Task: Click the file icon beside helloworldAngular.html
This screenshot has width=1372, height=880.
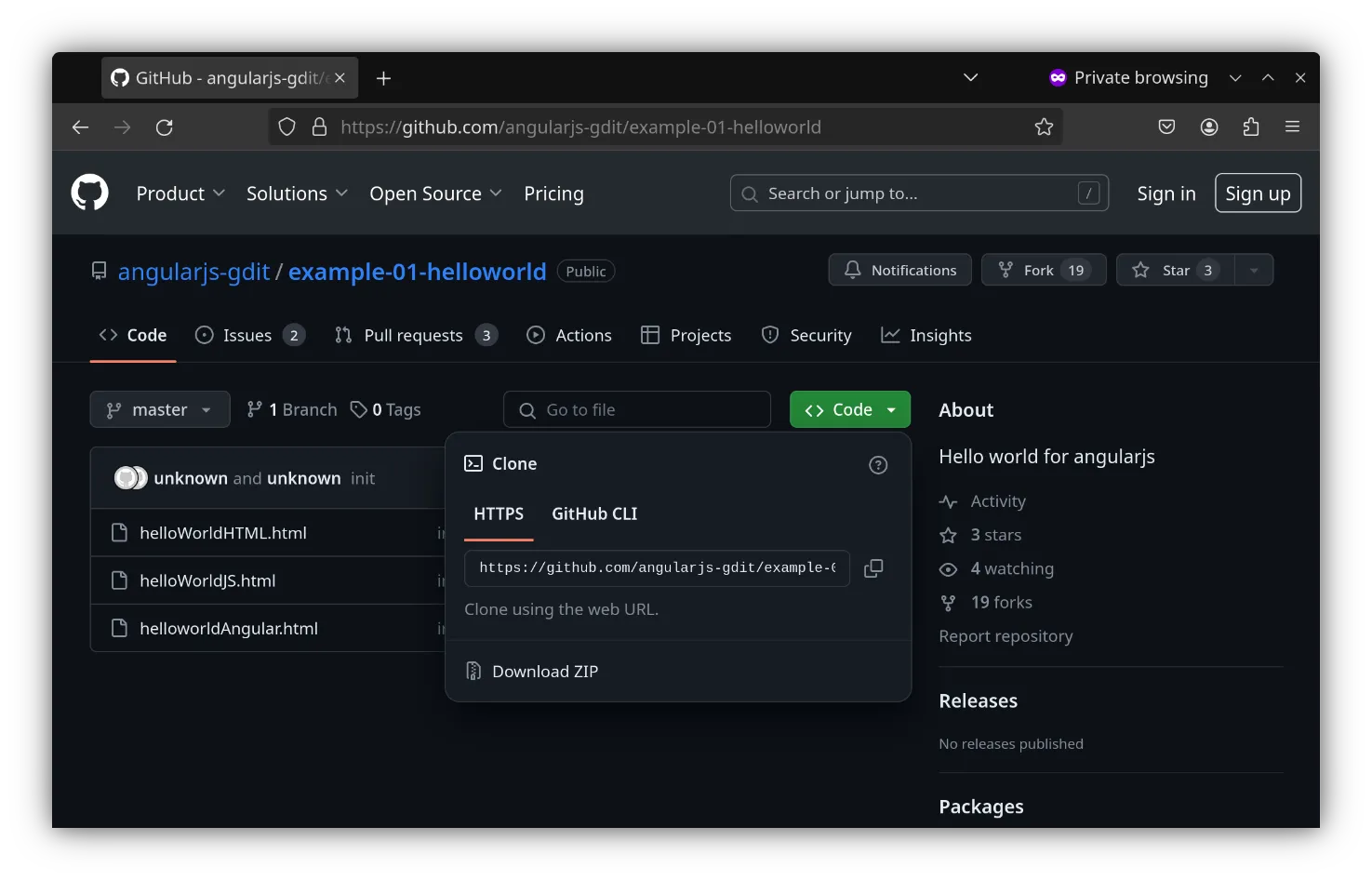Action: [x=119, y=628]
